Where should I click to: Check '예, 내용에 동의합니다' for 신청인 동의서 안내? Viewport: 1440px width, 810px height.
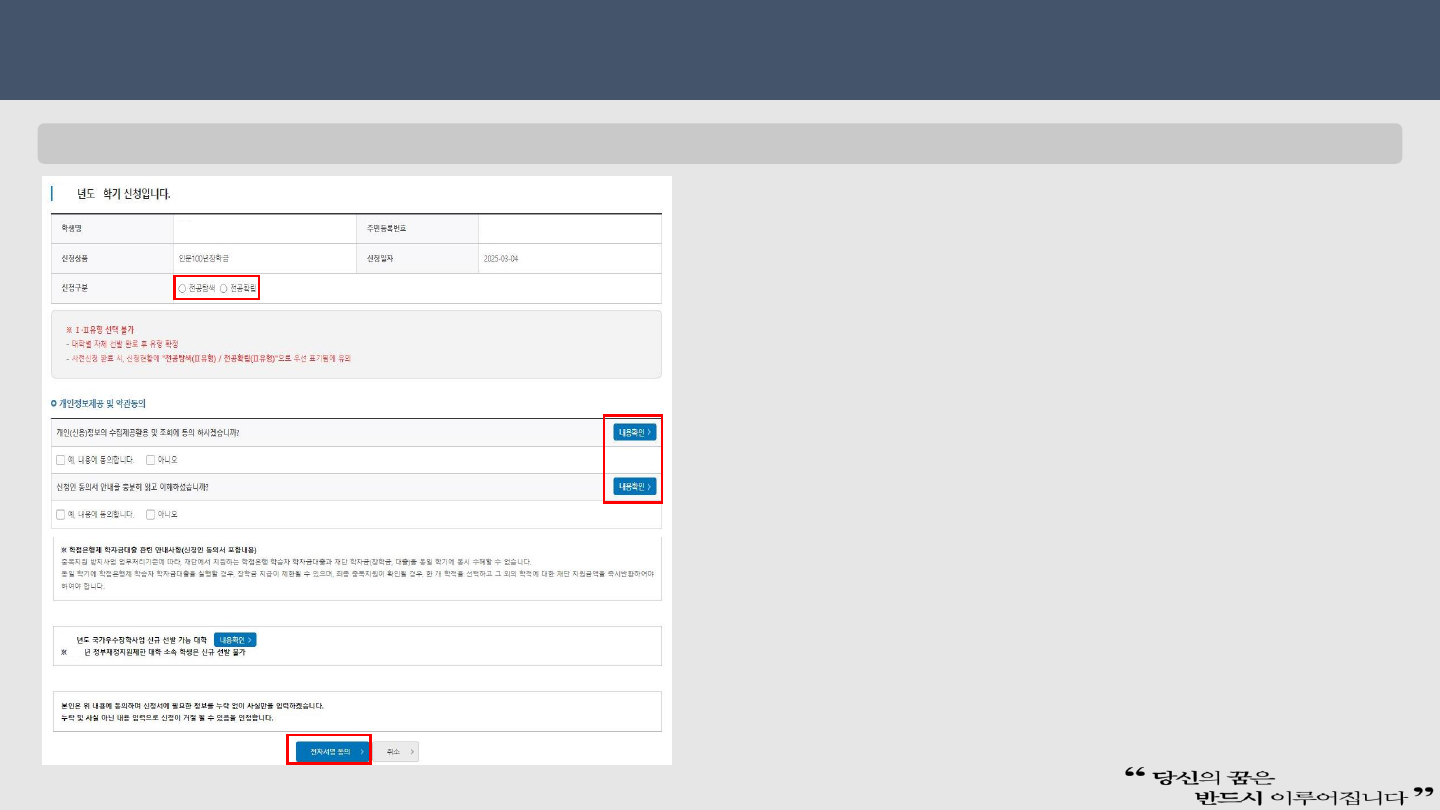click(x=60, y=514)
